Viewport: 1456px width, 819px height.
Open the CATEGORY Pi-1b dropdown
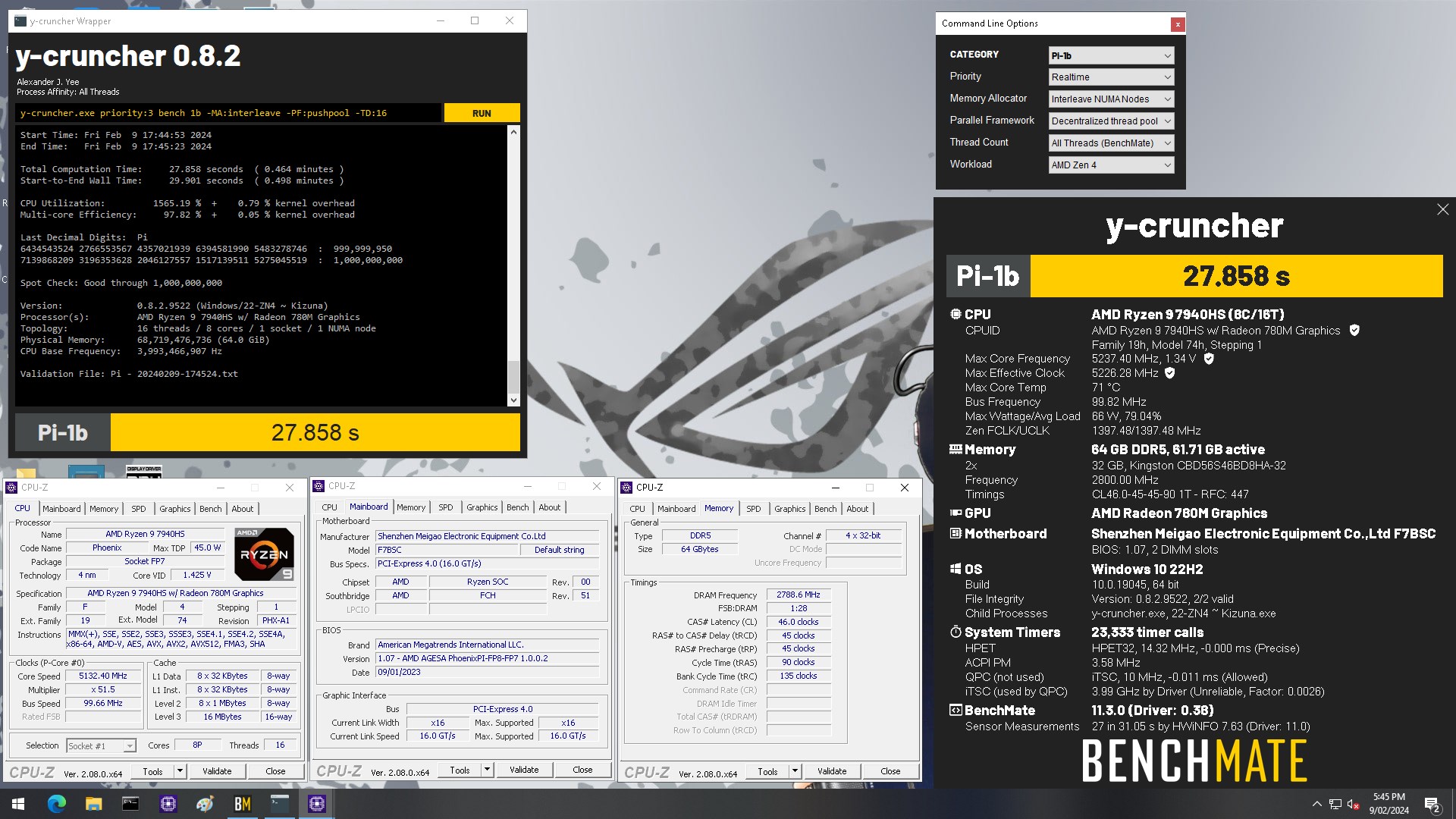tap(1111, 55)
